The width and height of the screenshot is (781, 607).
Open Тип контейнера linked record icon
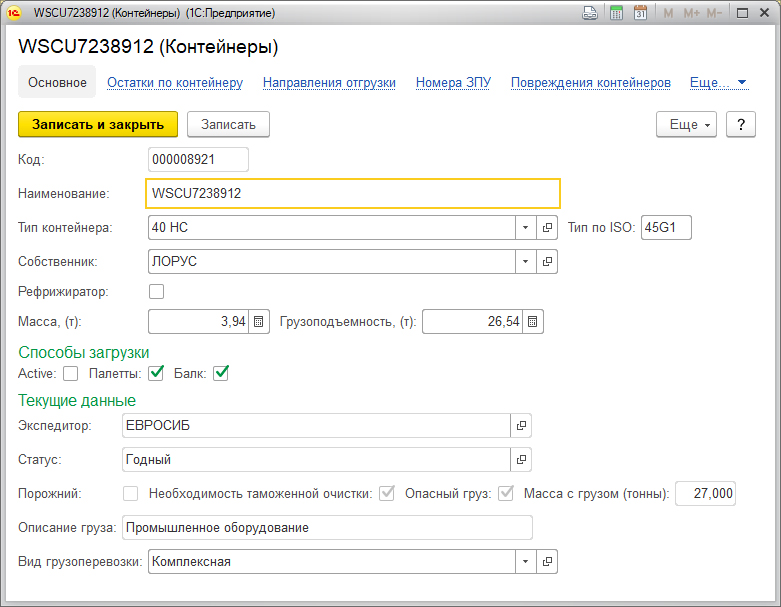click(x=547, y=228)
